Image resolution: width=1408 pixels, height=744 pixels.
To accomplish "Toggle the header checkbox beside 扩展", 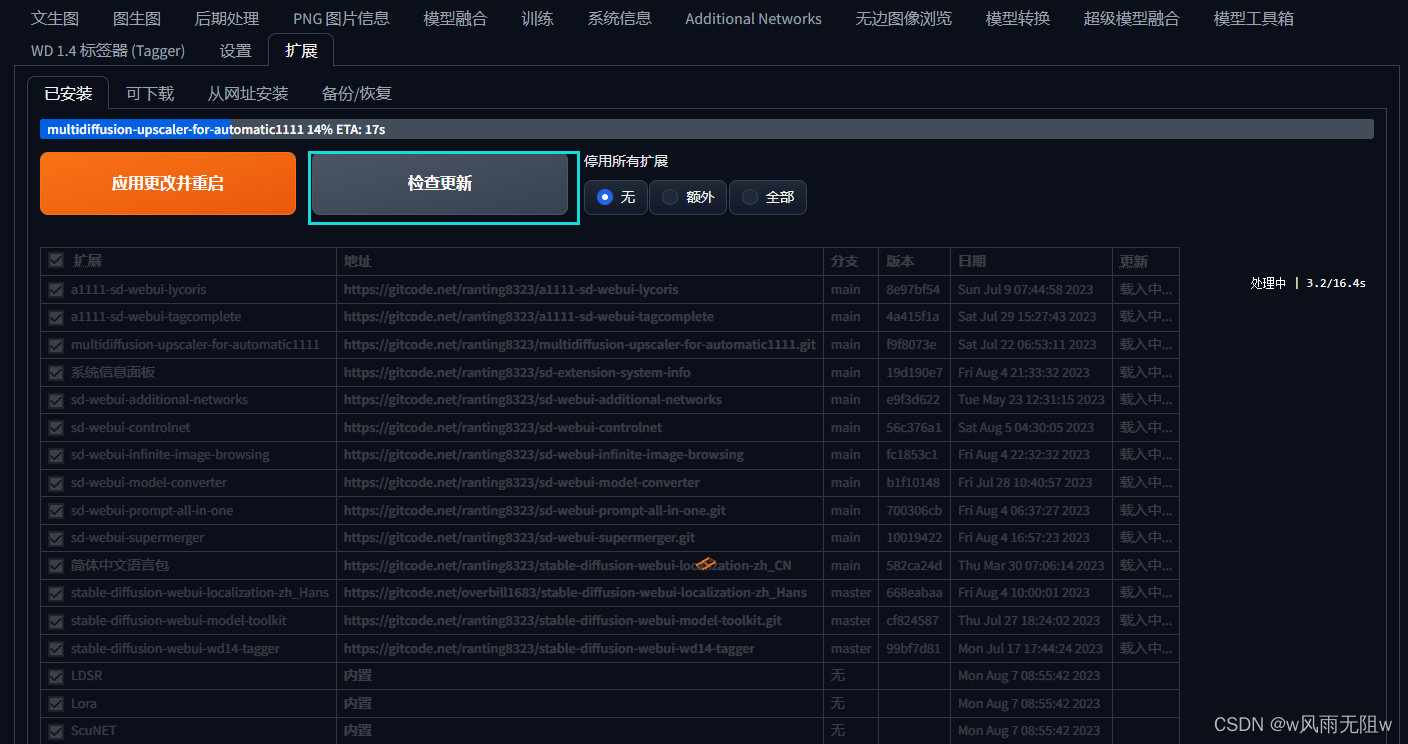I will pos(56,261).
